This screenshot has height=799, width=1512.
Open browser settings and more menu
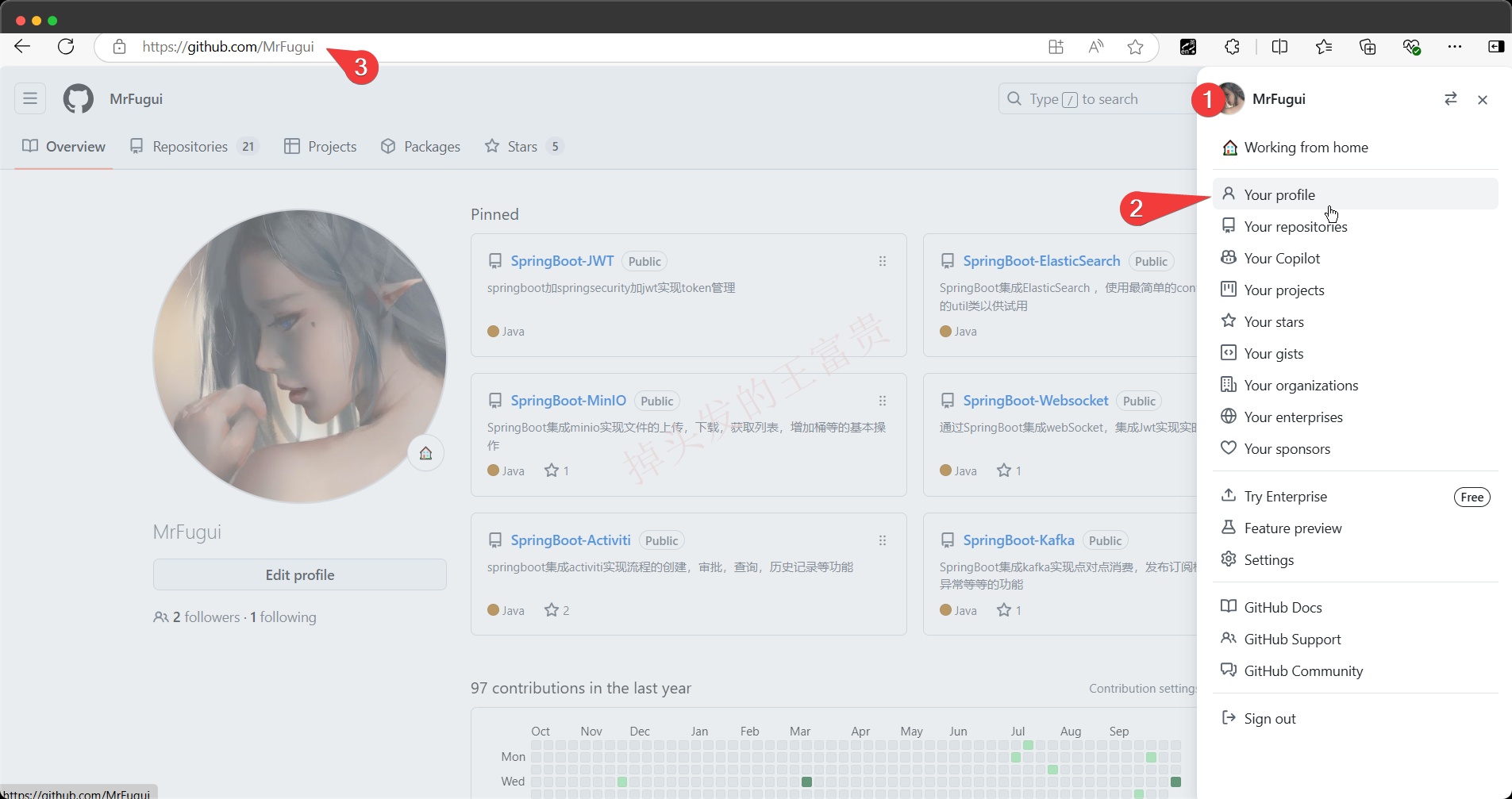point(1454,47)
